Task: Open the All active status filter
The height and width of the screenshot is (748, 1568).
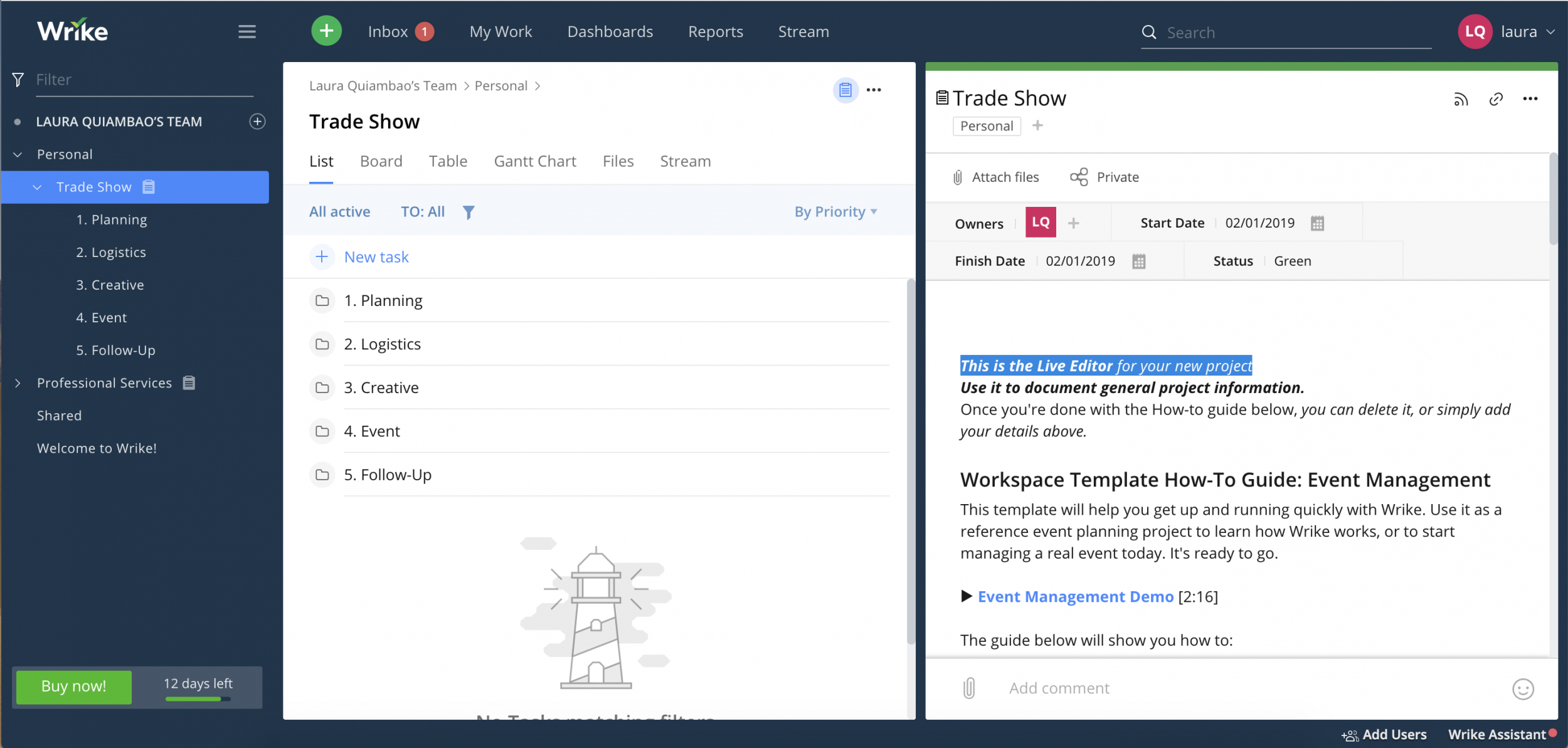Action: [x=339, y=212]
